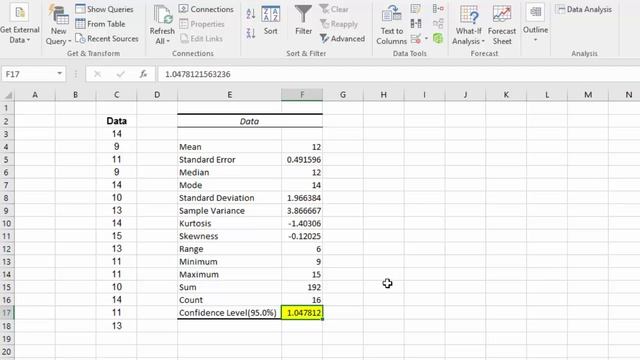Select column E header
This screenshot has width=640, height=360.
coord(229,95)
